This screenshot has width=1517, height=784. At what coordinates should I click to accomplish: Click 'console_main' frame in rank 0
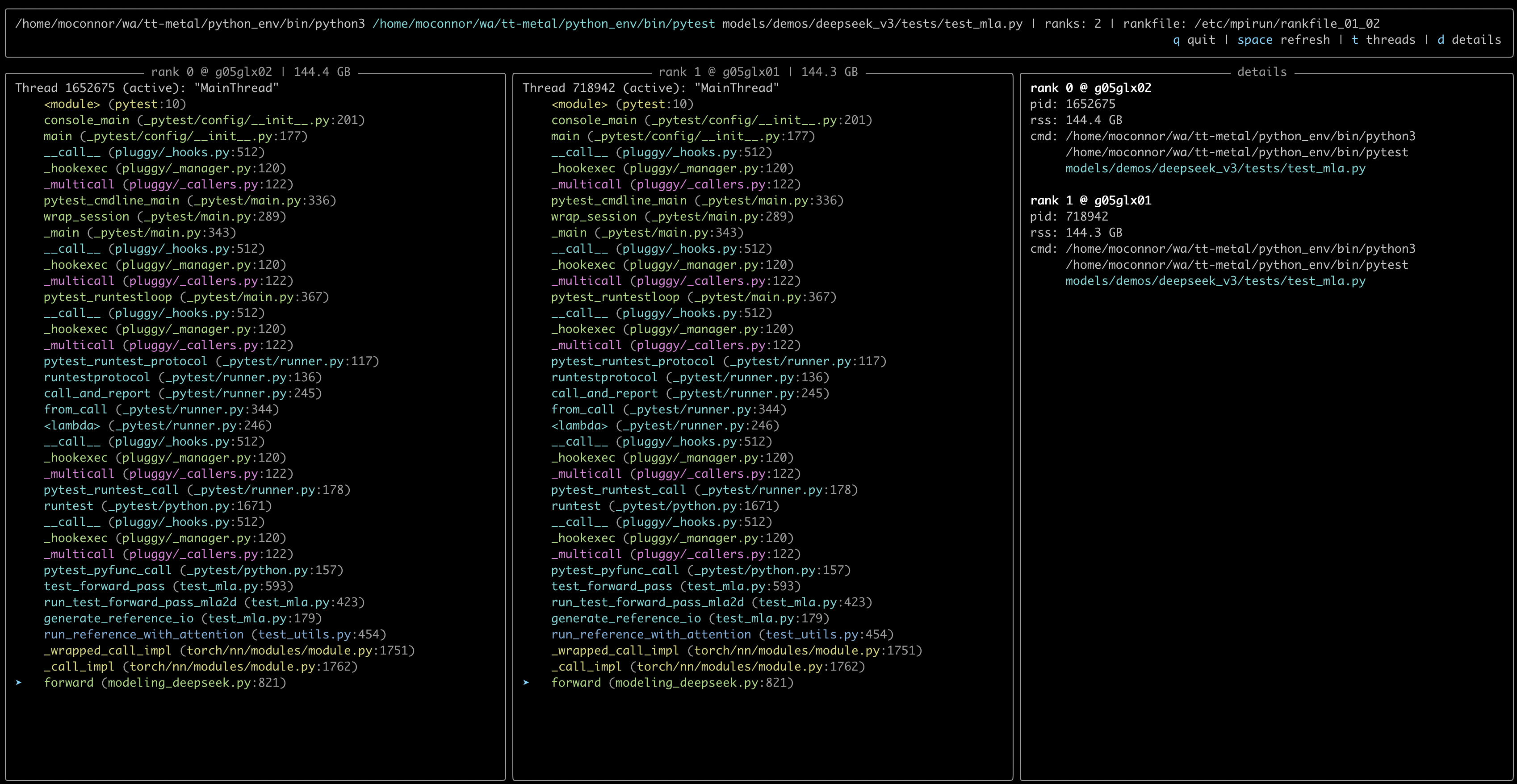tap(204, 120)
